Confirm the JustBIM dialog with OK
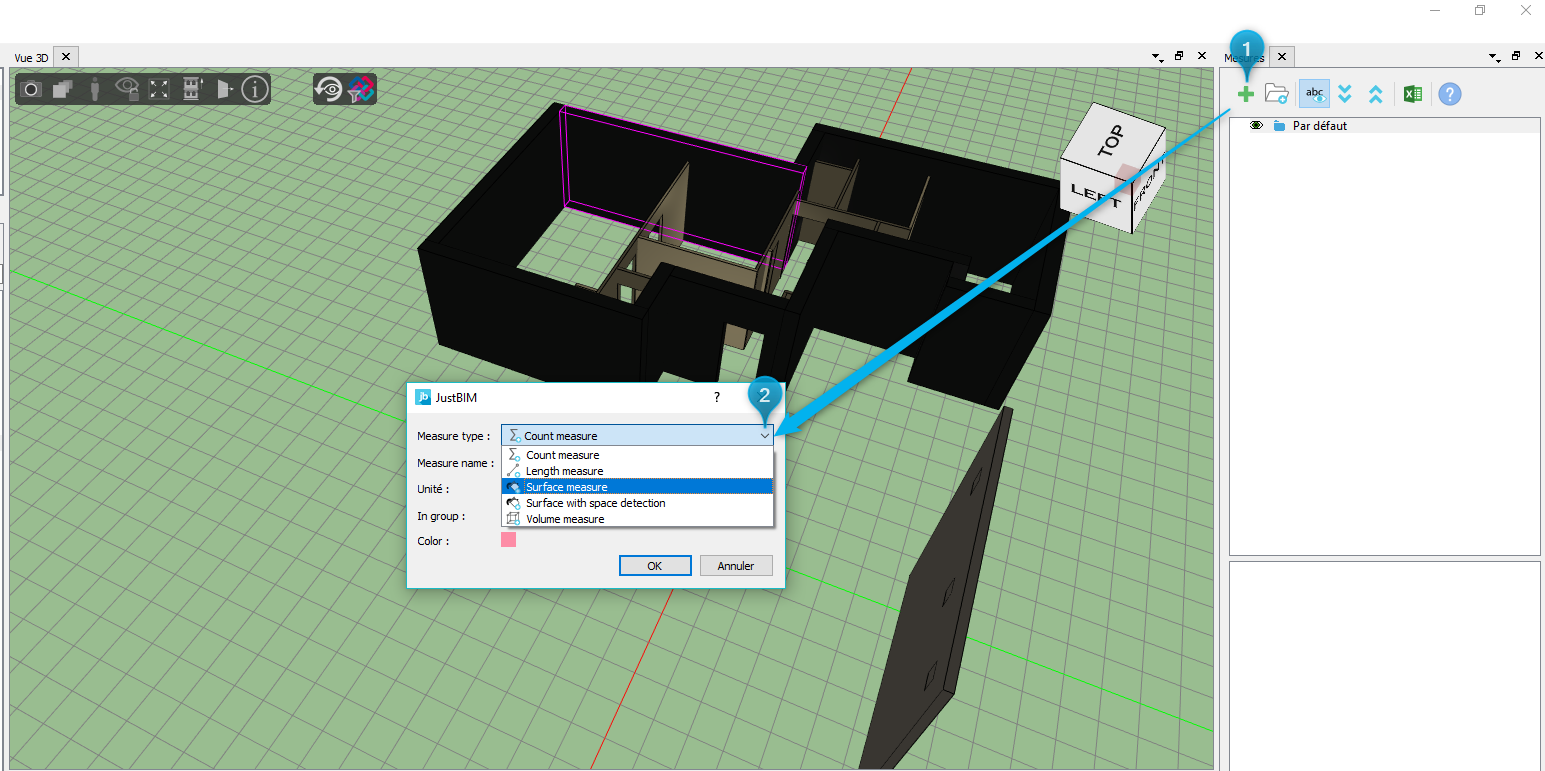The height and width of the screenshot is (771, 1545). (655, 566)
